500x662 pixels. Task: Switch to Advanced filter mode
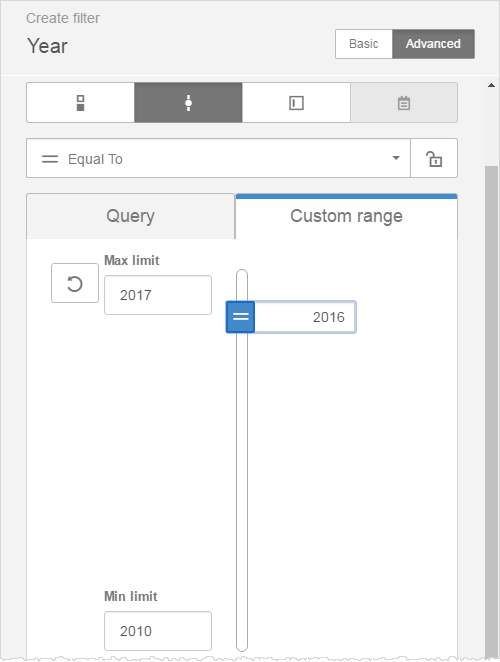click(433, 44)
